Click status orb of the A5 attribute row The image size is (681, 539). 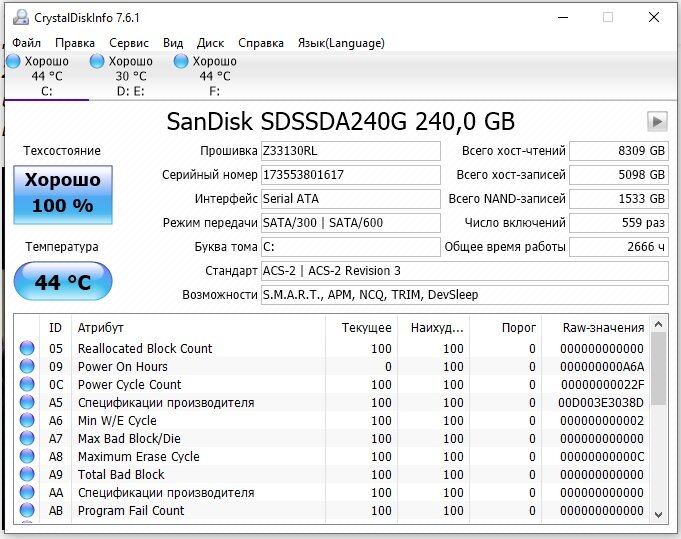[27, 402]
